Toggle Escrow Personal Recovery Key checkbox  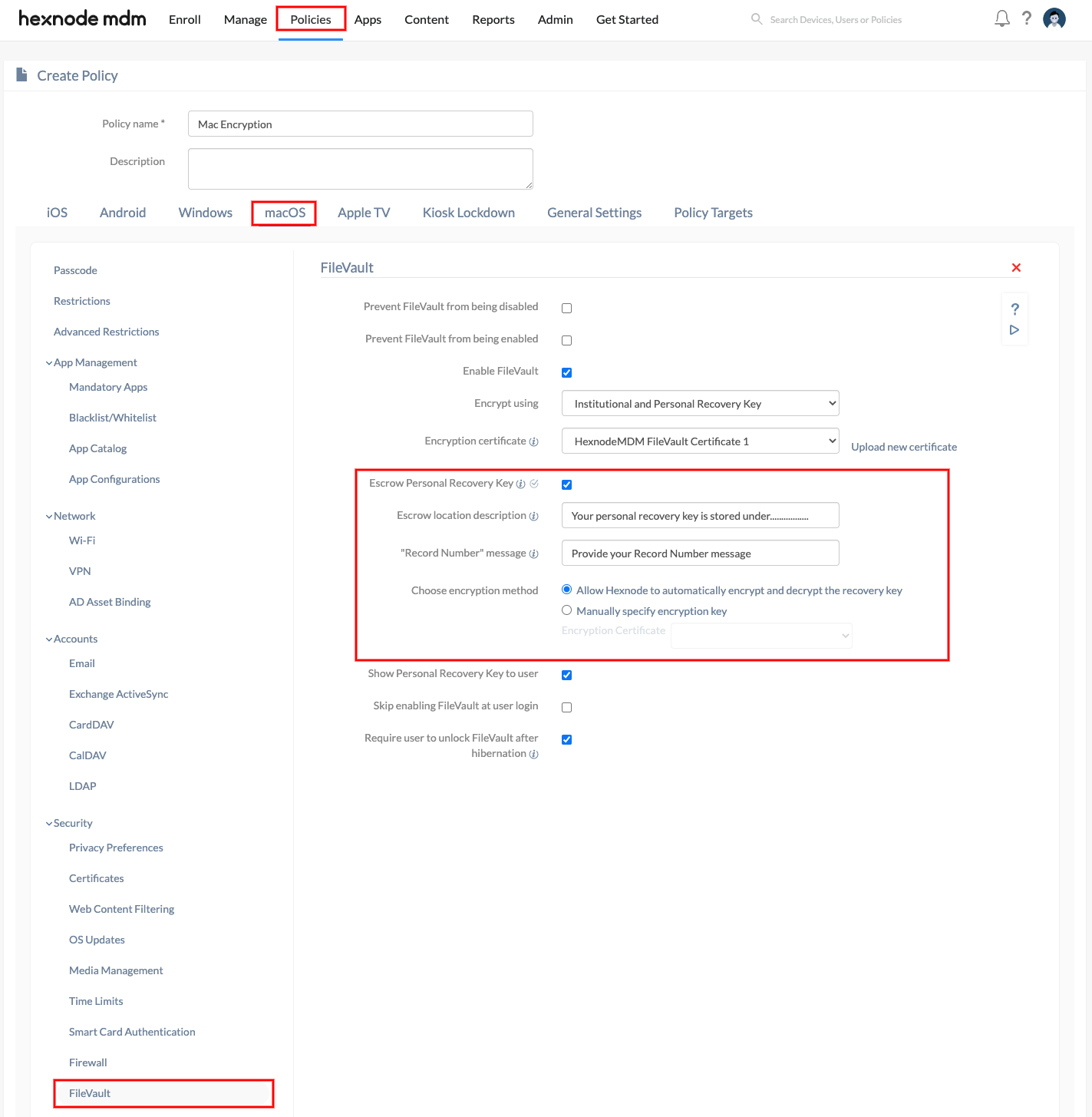pos(567,484)
